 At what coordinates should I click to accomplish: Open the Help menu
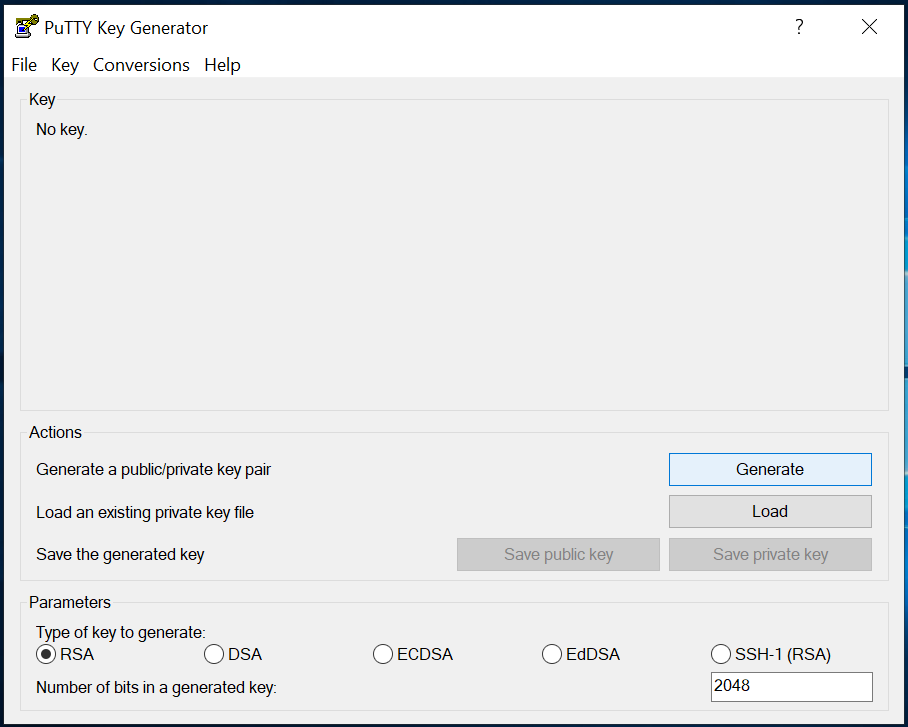pyautogui.click(x=222, y=65)
